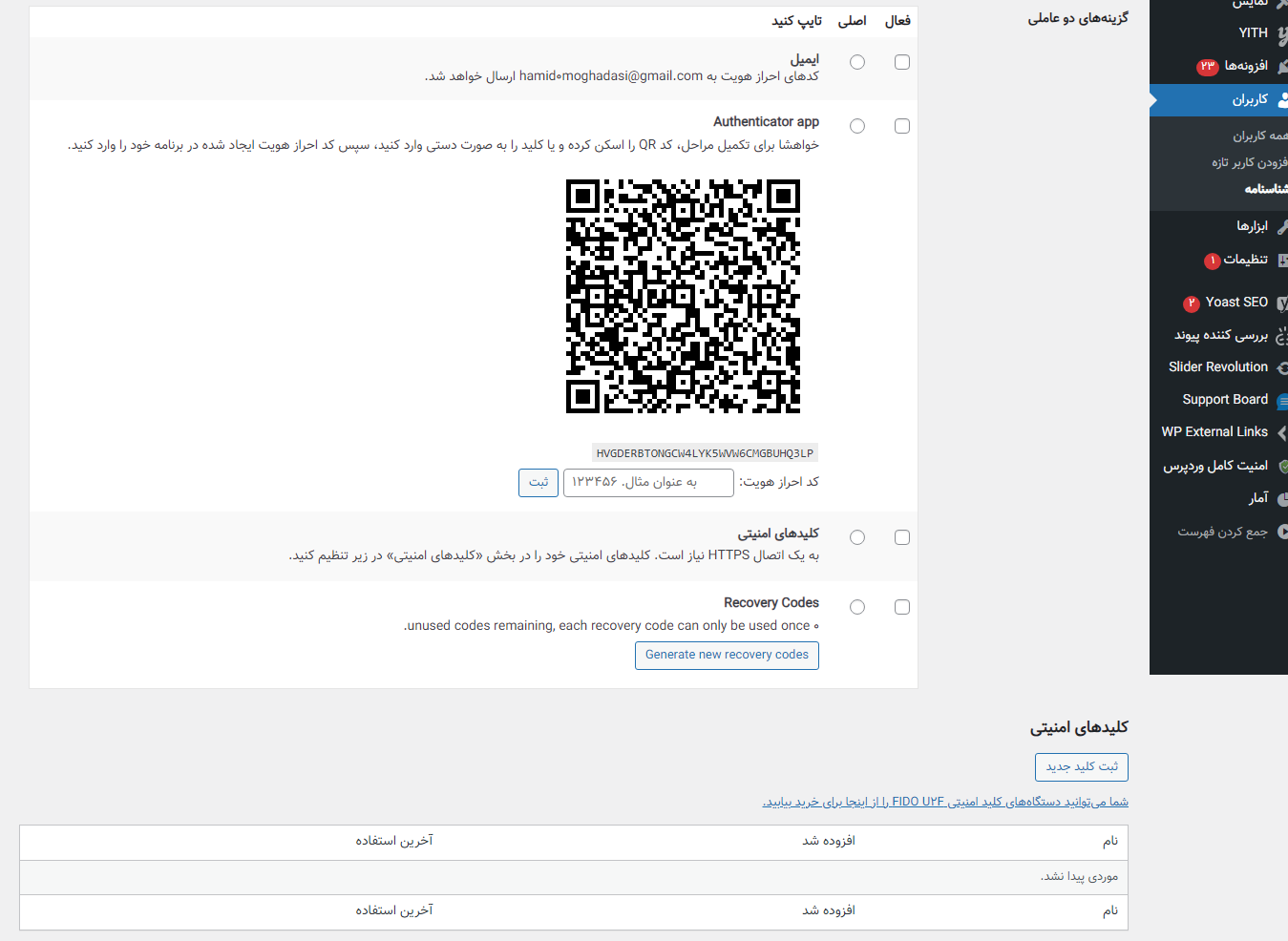Click the top افزوده شد column header
1288x941 pixels.
tap(829, 841)
